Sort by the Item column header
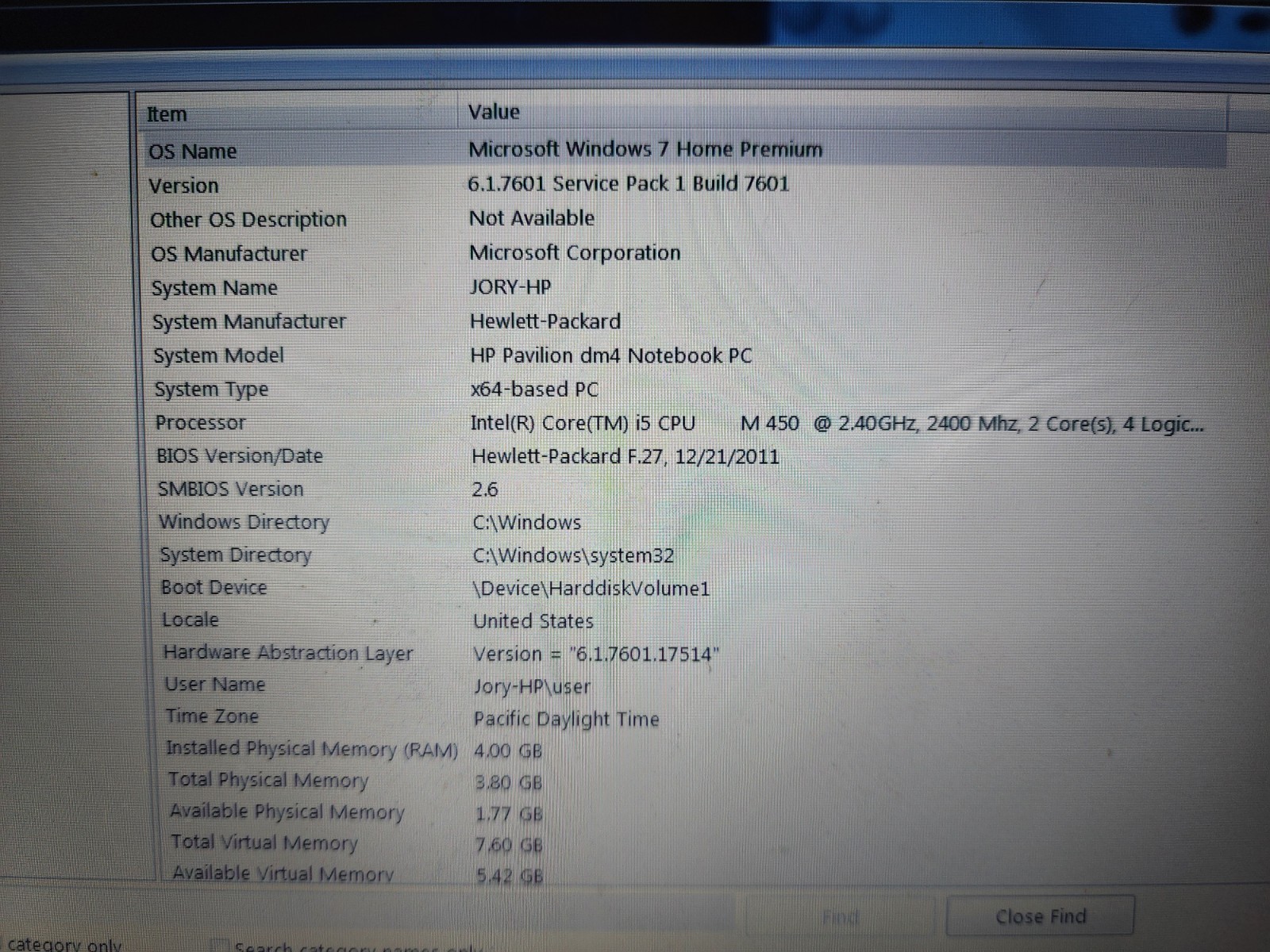 (x=298, y=113)
